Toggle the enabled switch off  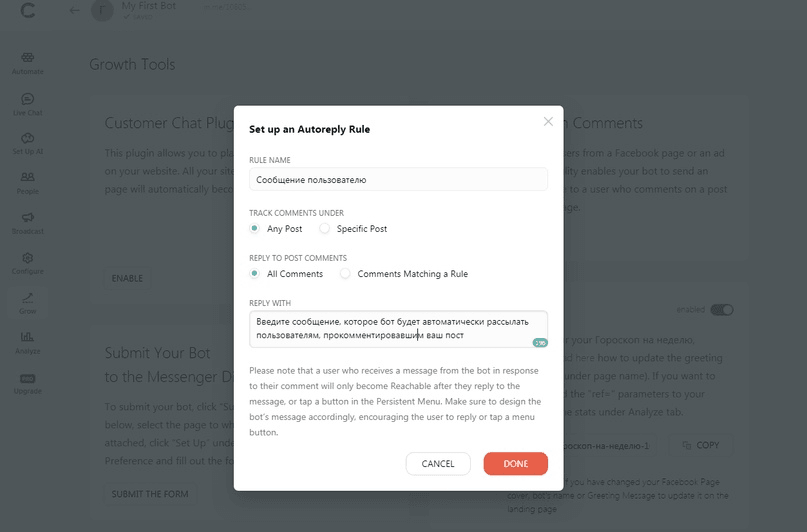point(722,310)
